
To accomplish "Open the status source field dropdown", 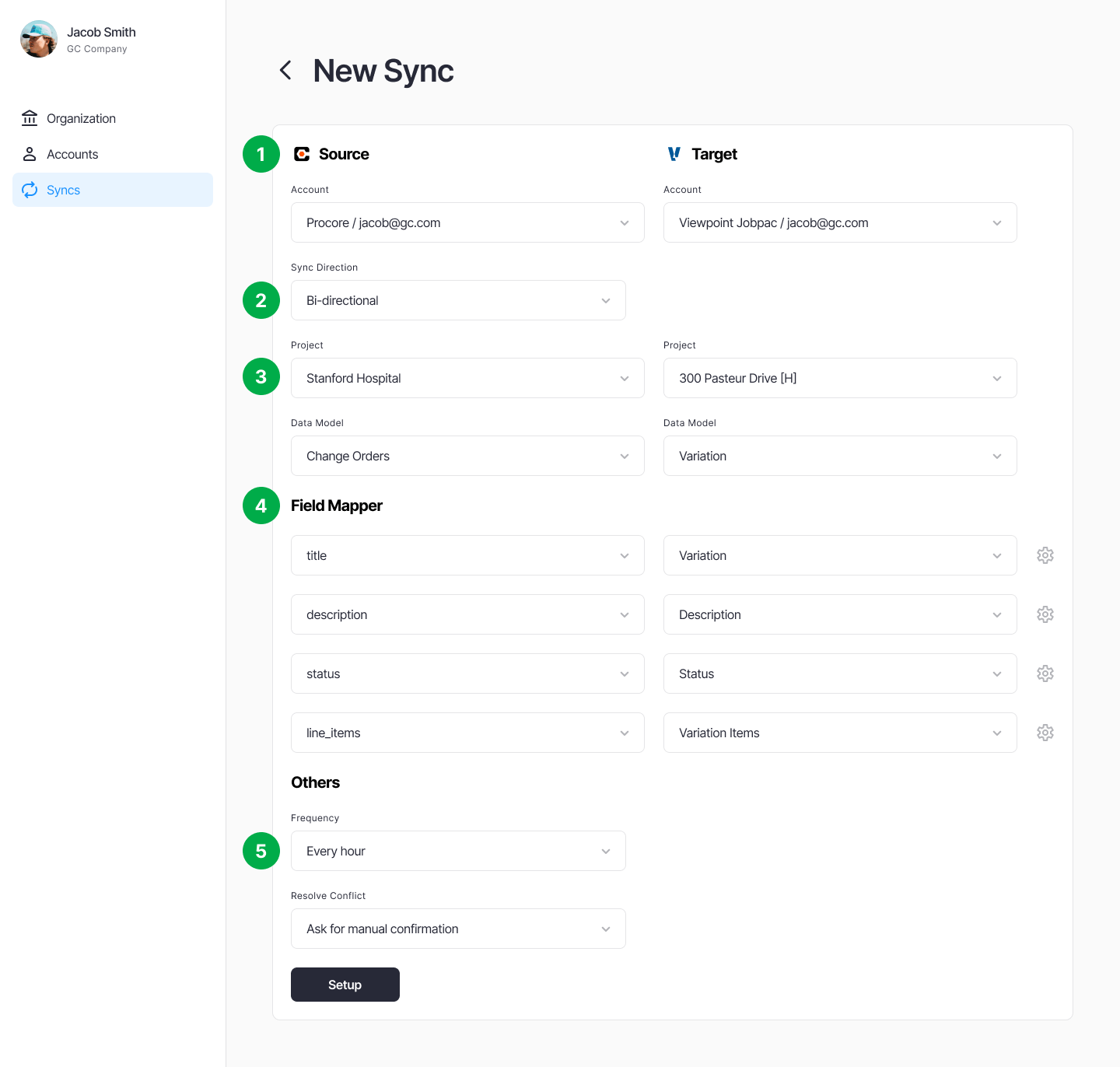I will pos(467,673).
